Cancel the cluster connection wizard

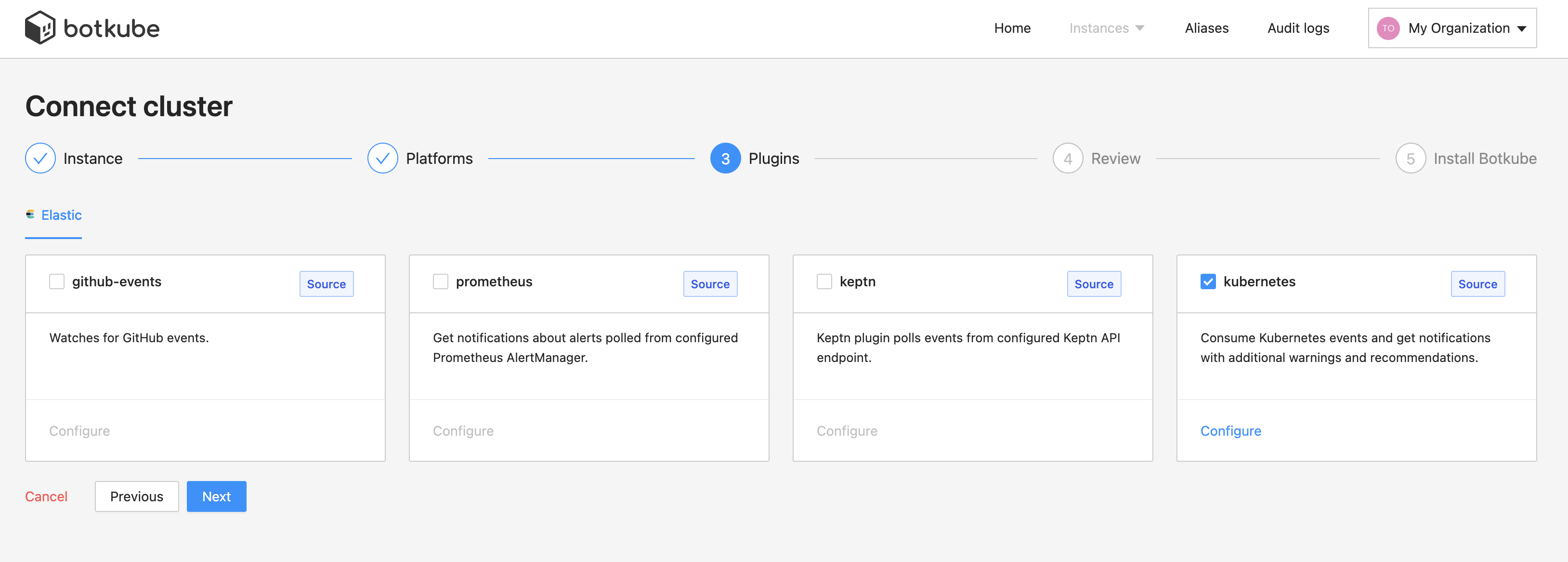click(x=46, y=497)
